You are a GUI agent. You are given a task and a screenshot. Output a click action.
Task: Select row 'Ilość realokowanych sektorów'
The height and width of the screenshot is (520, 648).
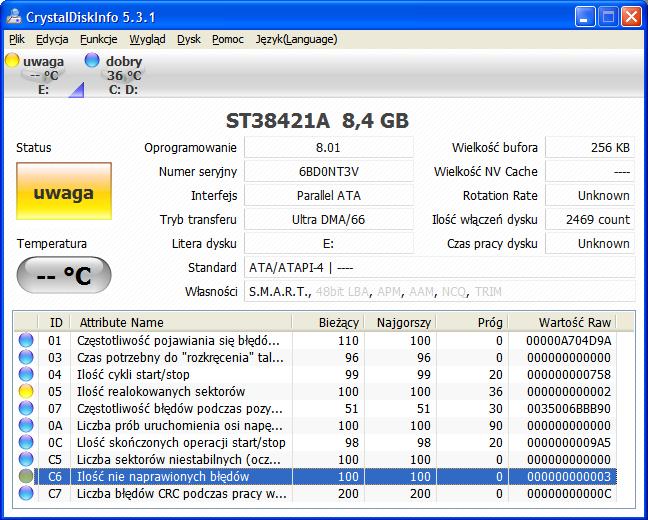[315, 391]
